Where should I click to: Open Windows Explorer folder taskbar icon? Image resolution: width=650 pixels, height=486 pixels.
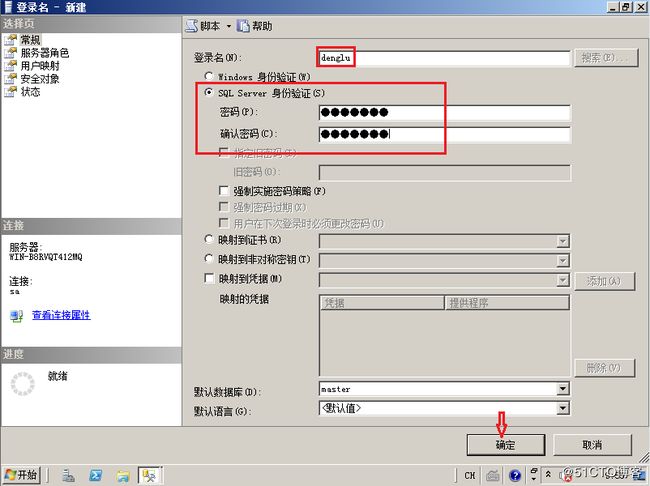[x=123, y=475]
